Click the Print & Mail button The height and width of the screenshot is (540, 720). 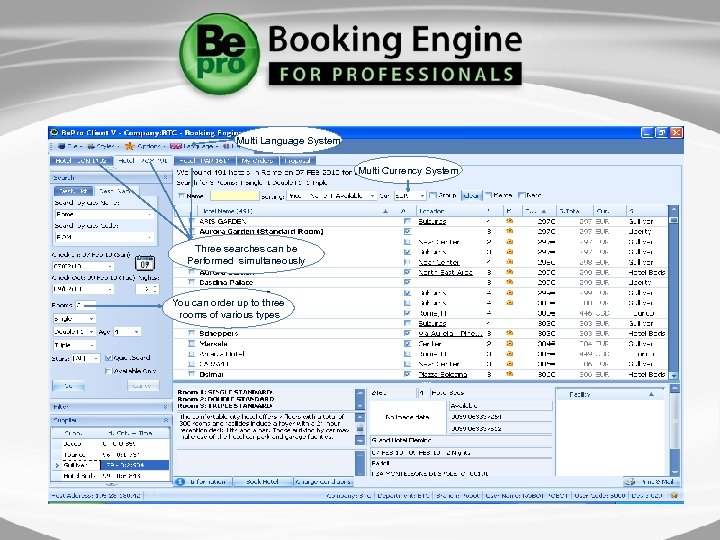[651, 482]
